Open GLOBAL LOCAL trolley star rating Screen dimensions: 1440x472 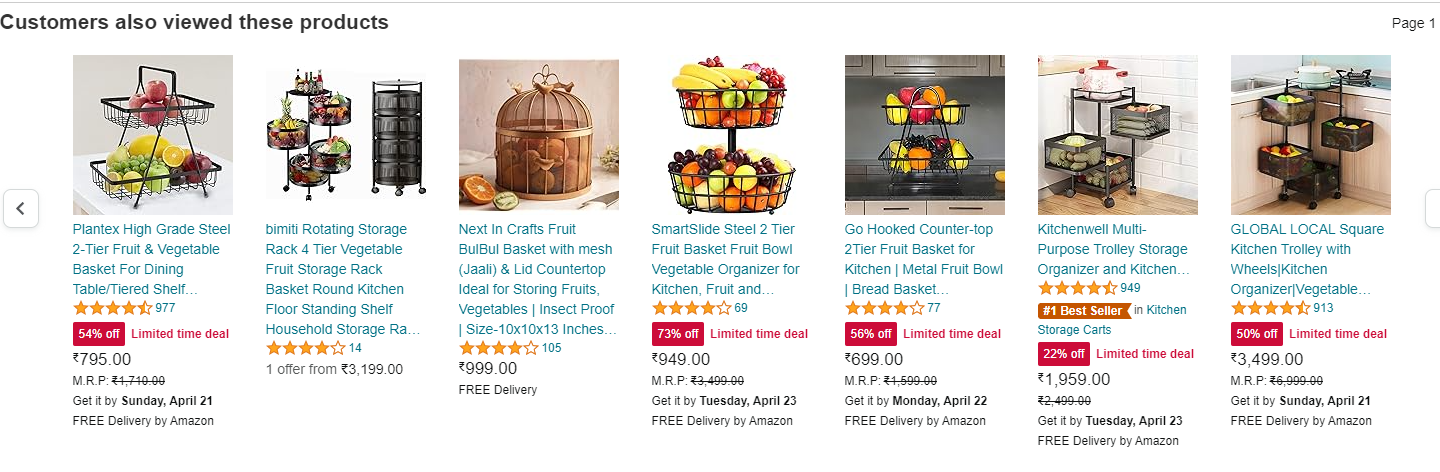tap(1270, 308)
